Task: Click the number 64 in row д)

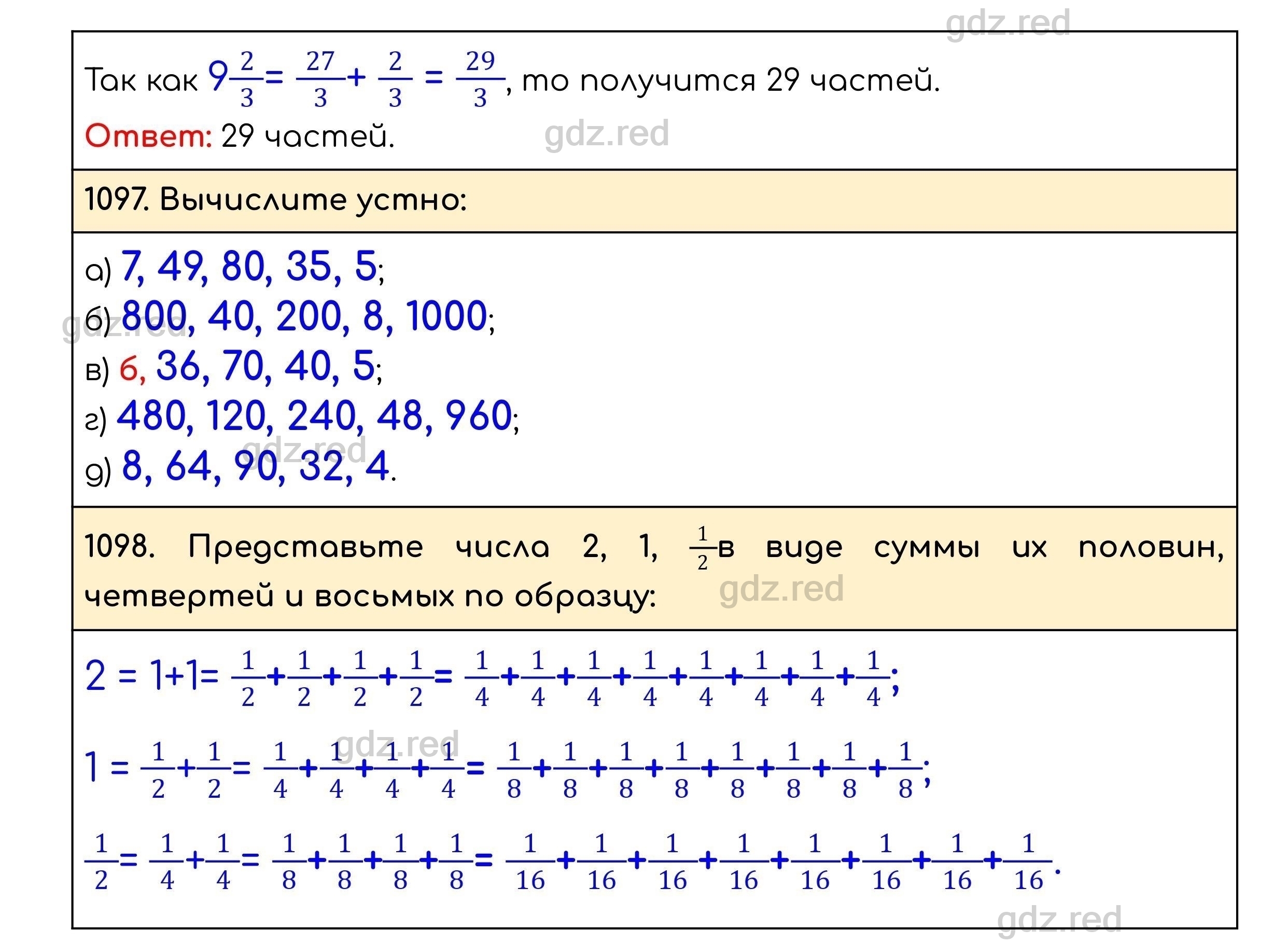Action: tap(189, 466)
